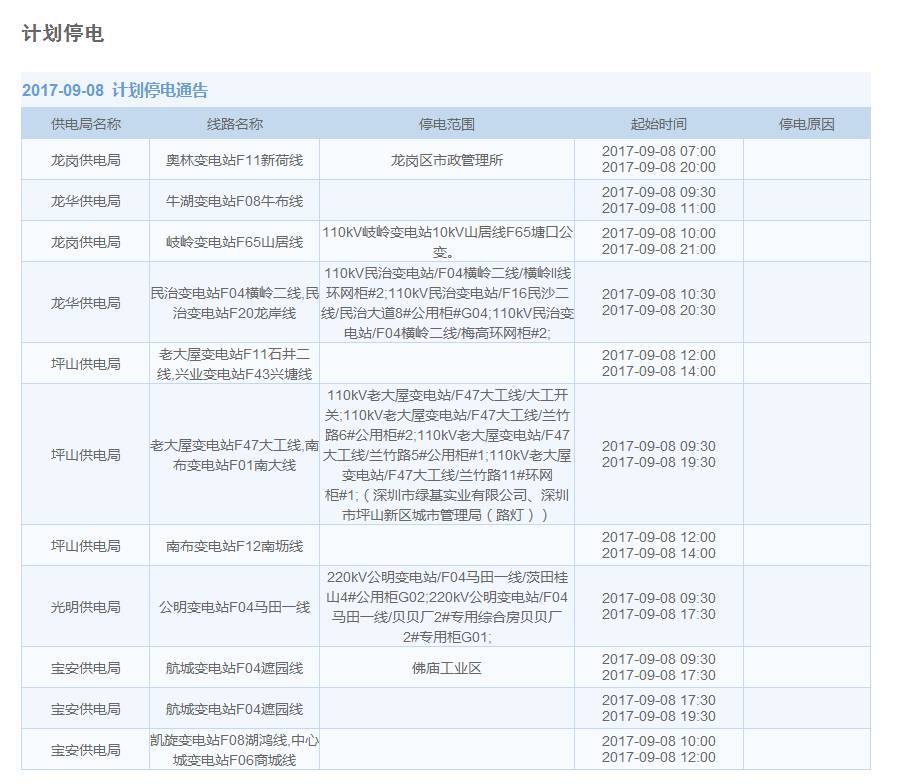The width and height of the screenshot is (900, 784).
Task: Click the 计划停电 page heading
Action: (x=62, y=33)
